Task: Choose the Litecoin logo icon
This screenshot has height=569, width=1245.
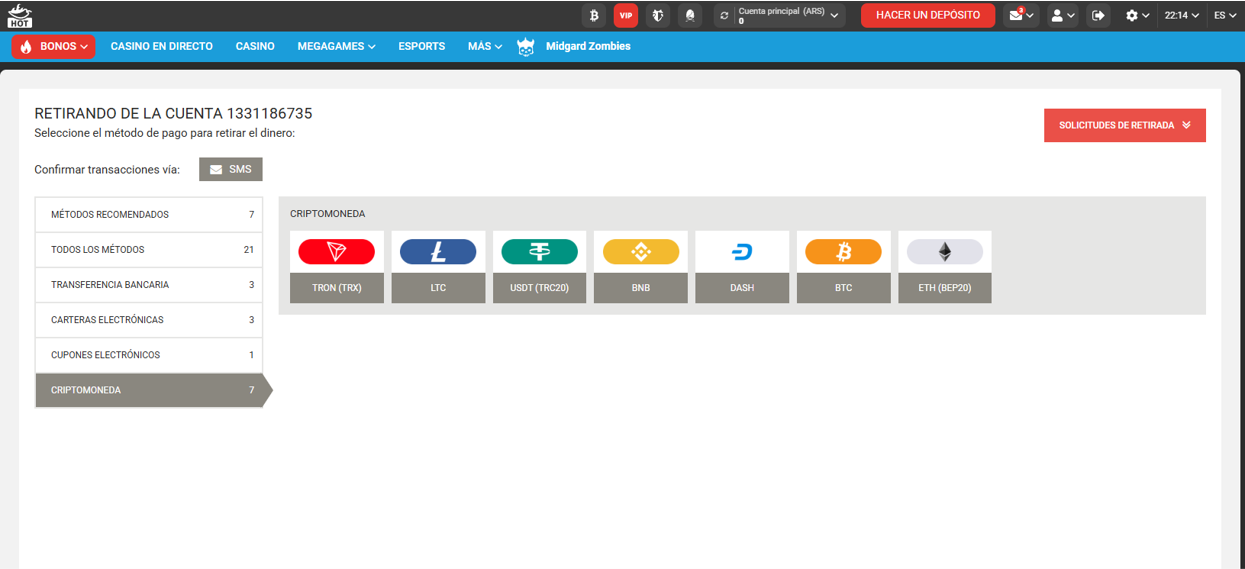Action: [438, 252]
